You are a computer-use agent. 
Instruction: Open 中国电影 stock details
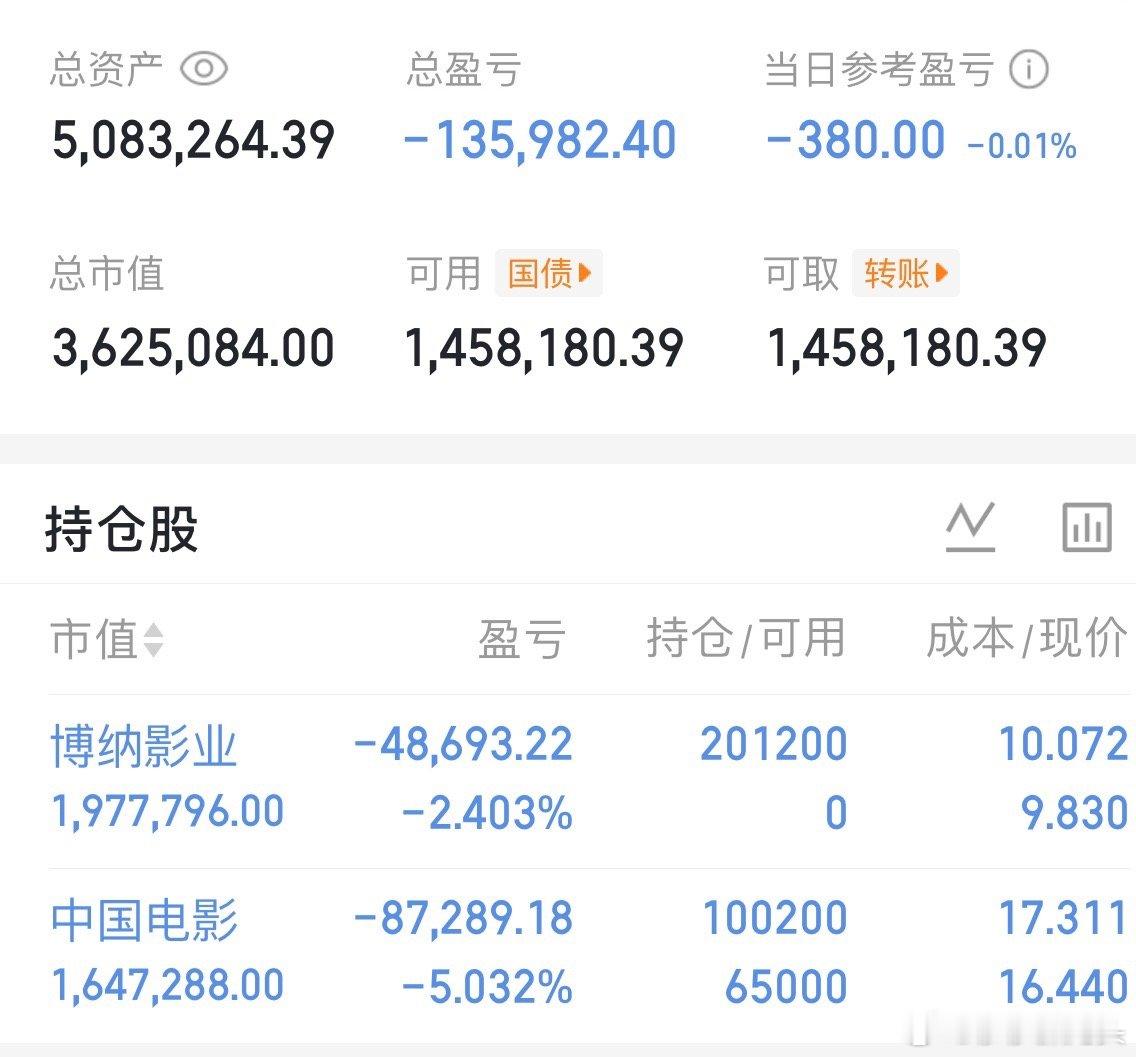point(143,918)
